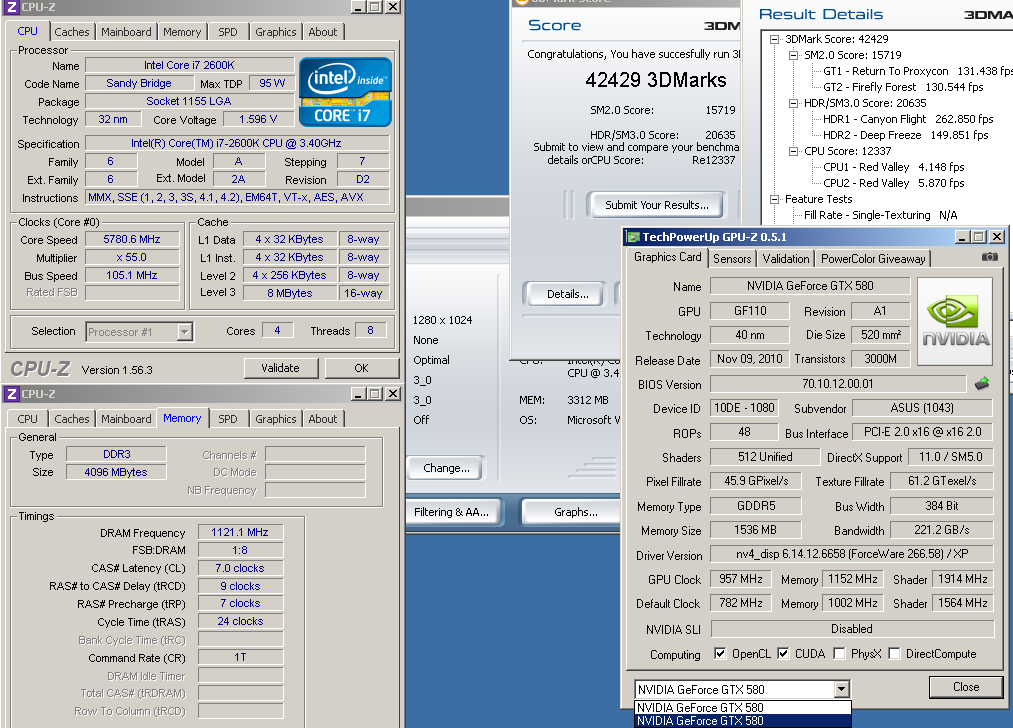This screenshot has width=1013, height=728.
Task: Open the Mainboard tab in top CPU-Z
Action: (126, 32)
